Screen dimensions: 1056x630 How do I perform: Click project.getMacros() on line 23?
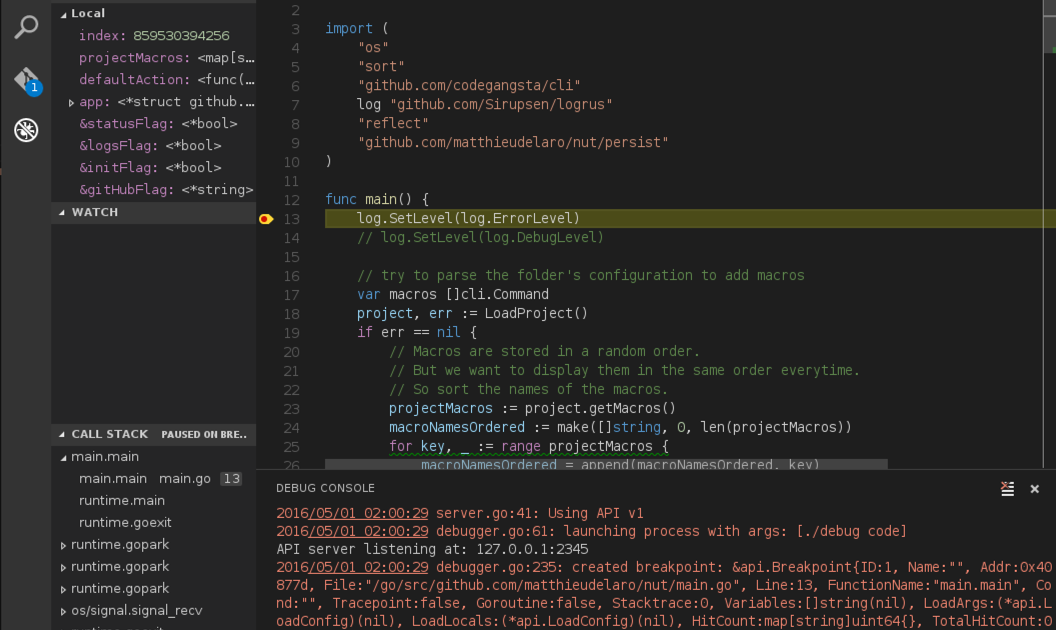tap(600, 408)
